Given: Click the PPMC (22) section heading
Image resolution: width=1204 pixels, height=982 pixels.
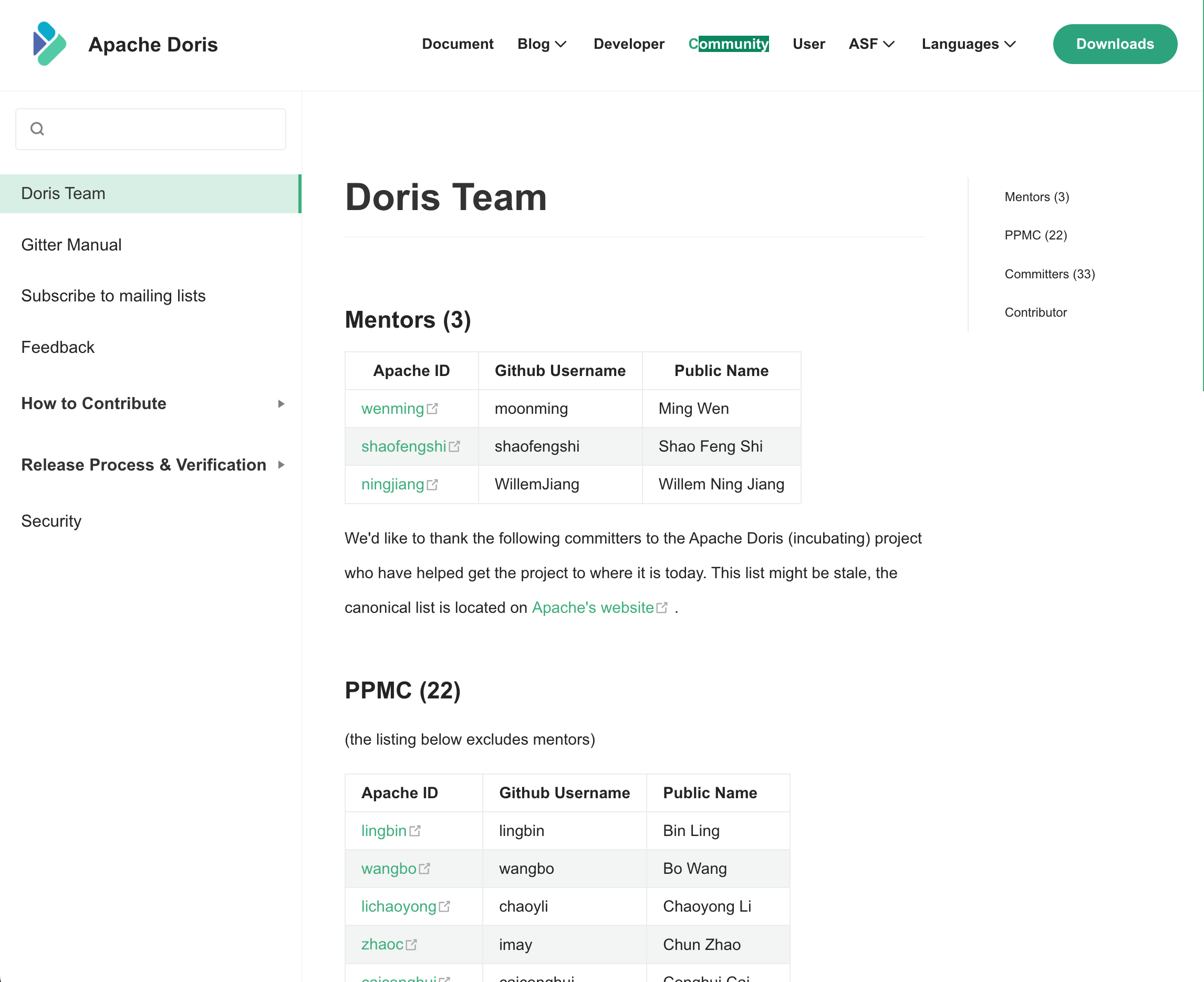Looking at the screenshot, I should [403, 691].
